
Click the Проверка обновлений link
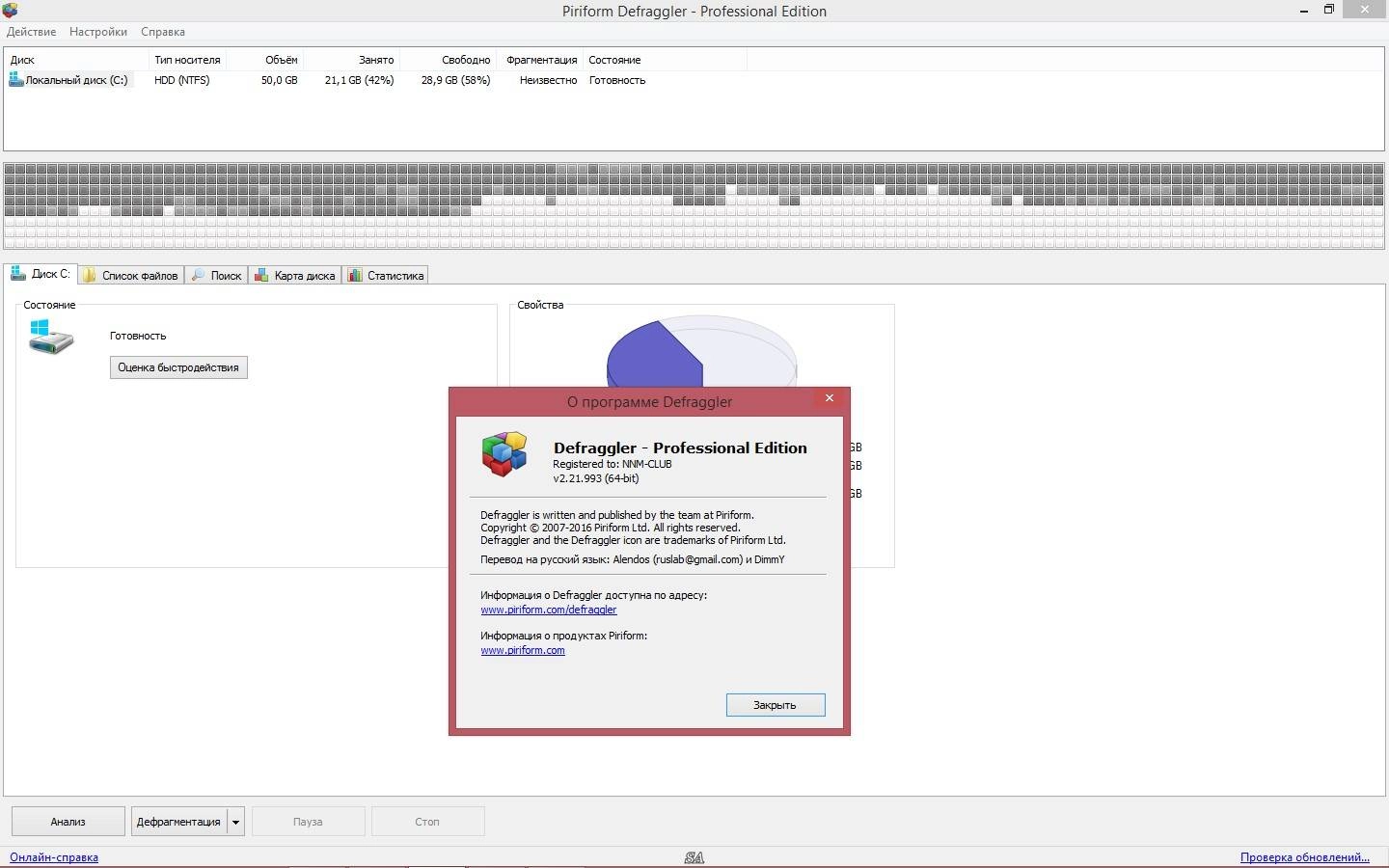pos(1305,857)
